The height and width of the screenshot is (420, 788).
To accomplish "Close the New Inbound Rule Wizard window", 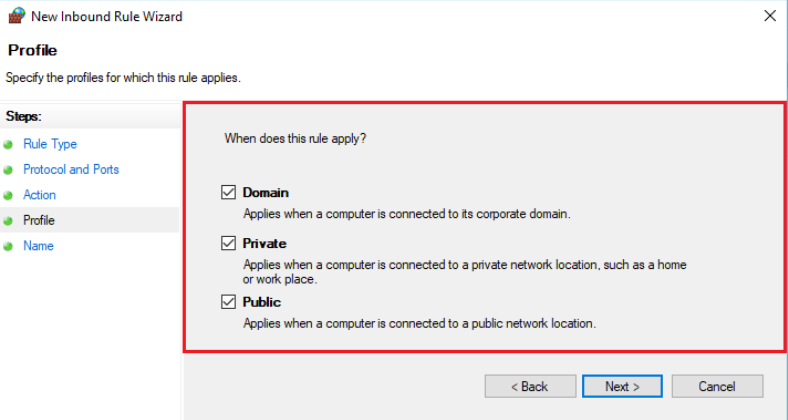I will coord(770,16).
